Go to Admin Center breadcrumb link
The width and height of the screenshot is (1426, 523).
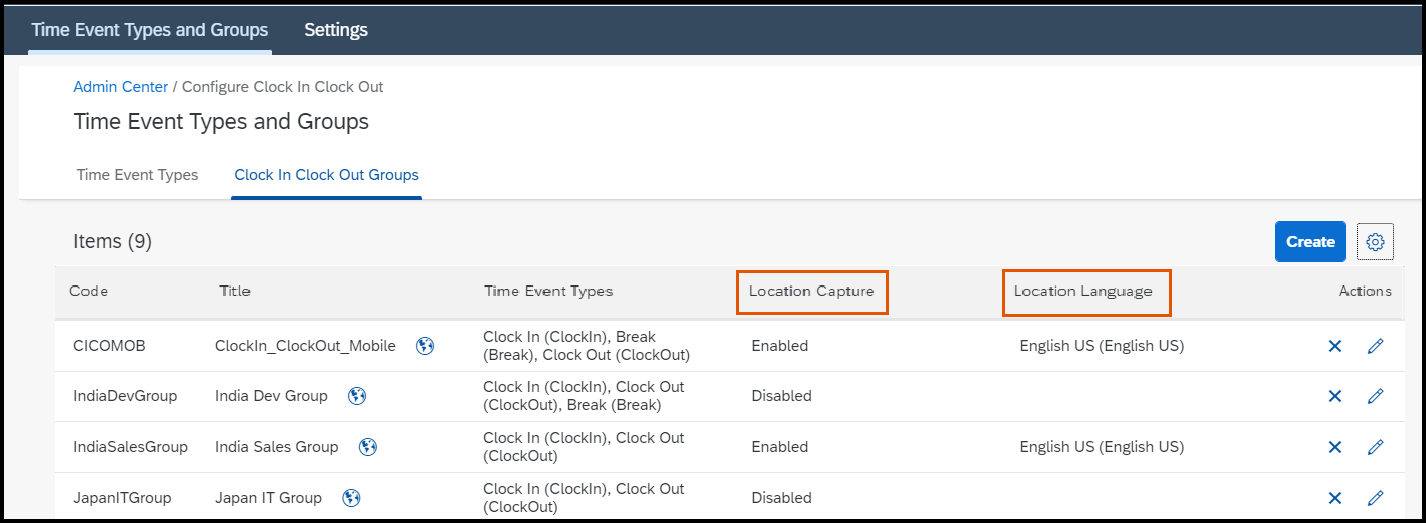click(x=121, y=87)
